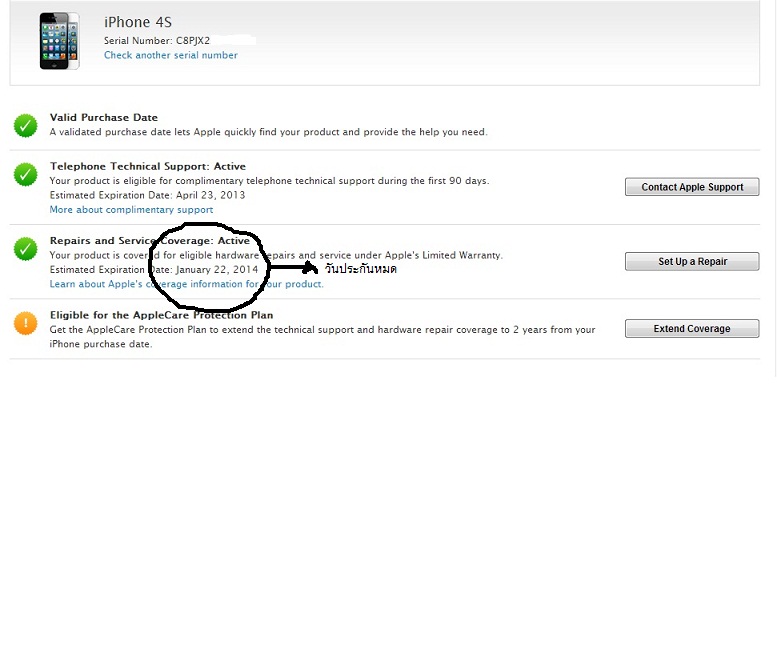777x653 pixels.
Task: Click 'Repairs and Service Coverage: Active' heading
Action: pyautogui.click(x=150, y=241)
